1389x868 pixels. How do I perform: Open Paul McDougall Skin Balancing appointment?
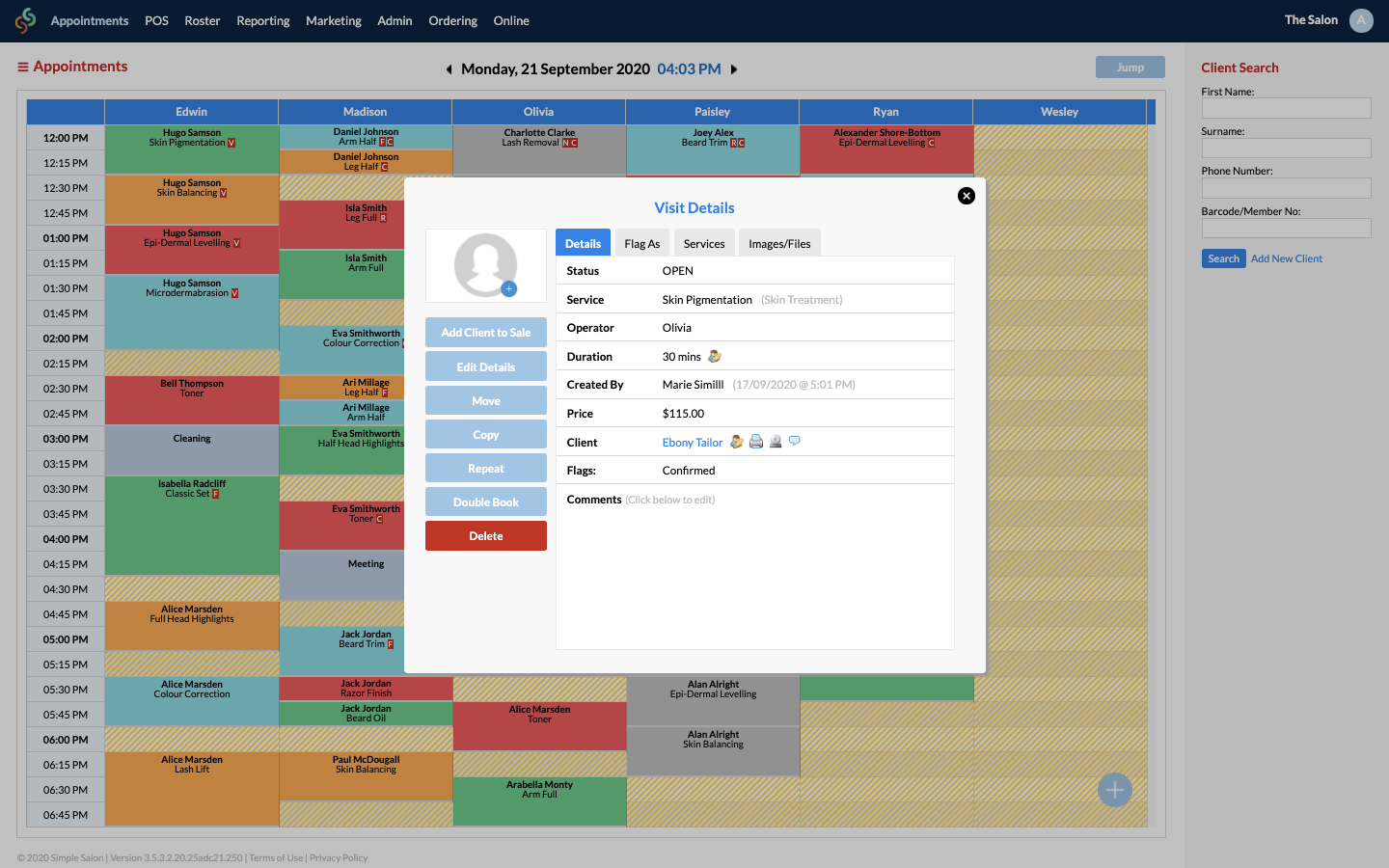[x=366, y=775]
